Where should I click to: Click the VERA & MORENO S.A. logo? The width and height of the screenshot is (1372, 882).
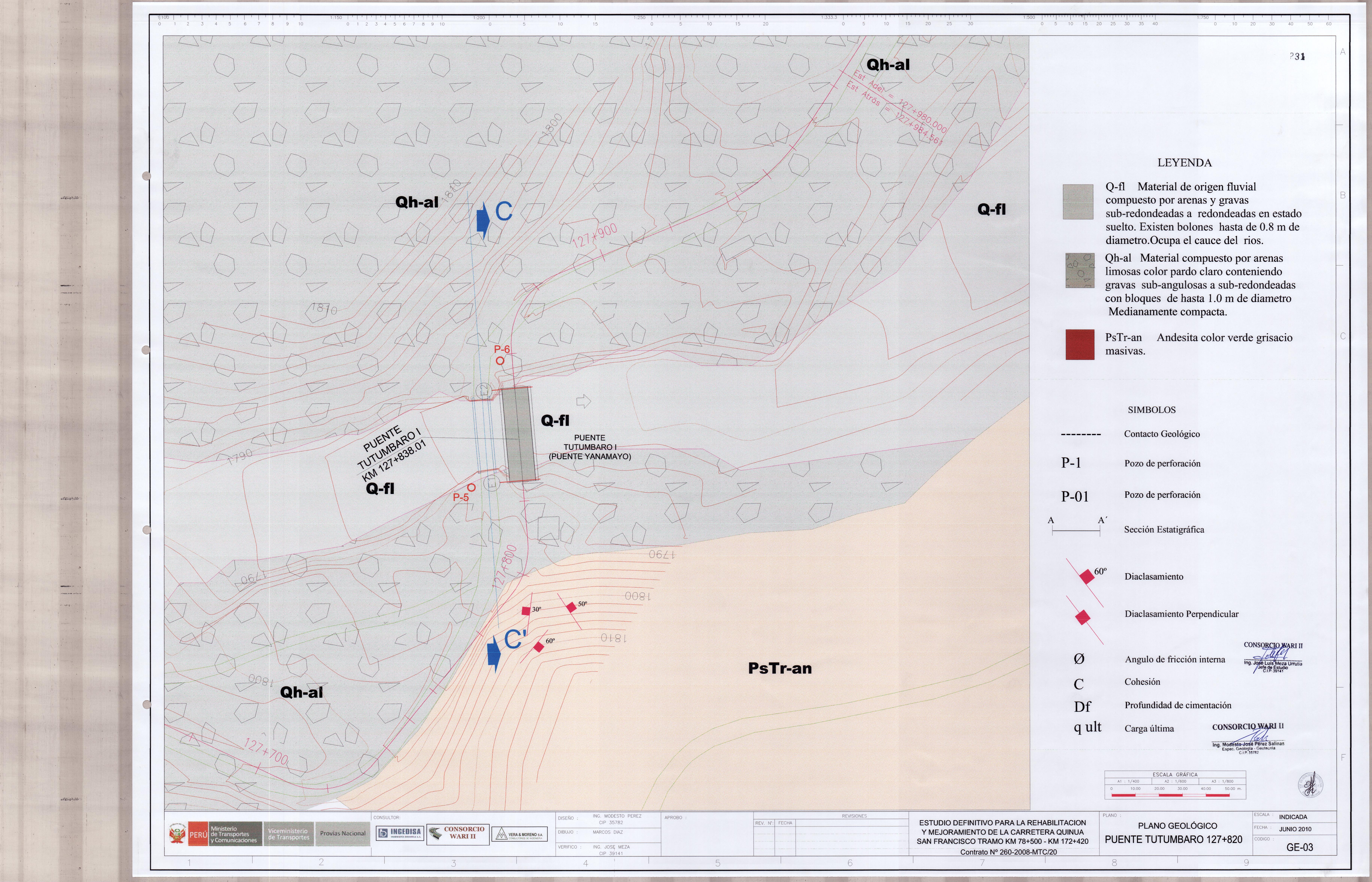pos(519,834)
